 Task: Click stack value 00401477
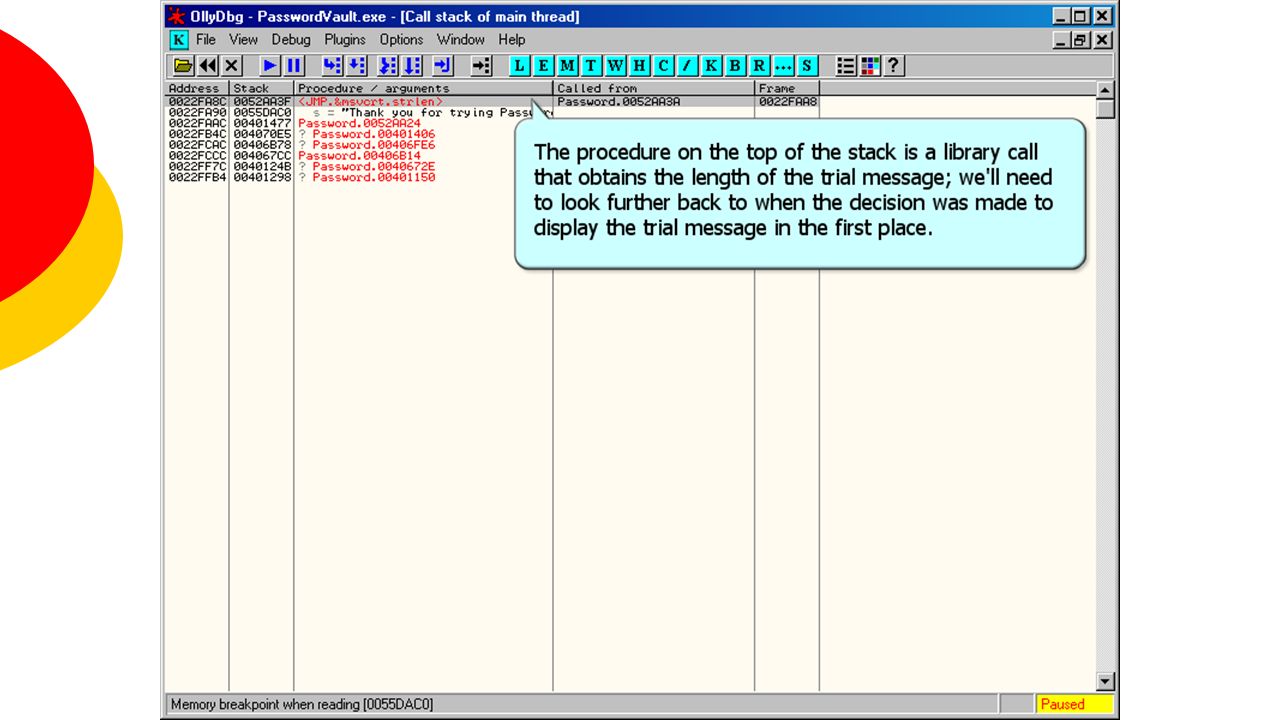pos(262,124)
